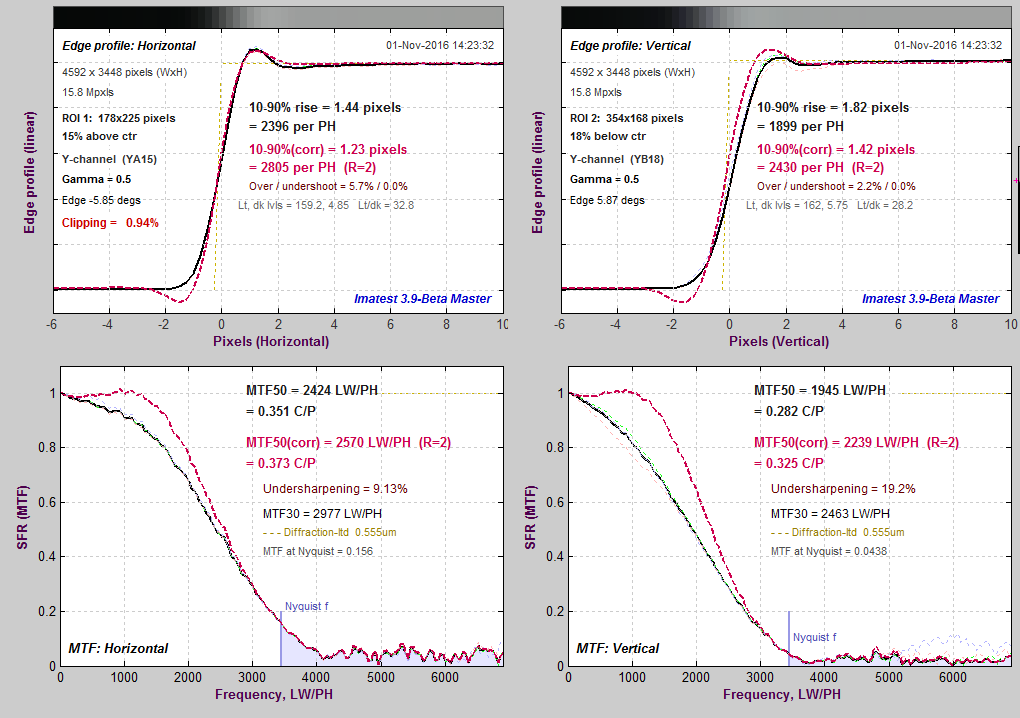
Task: Click '= 1899 per PH' text
Action: [x=800, y=126]
